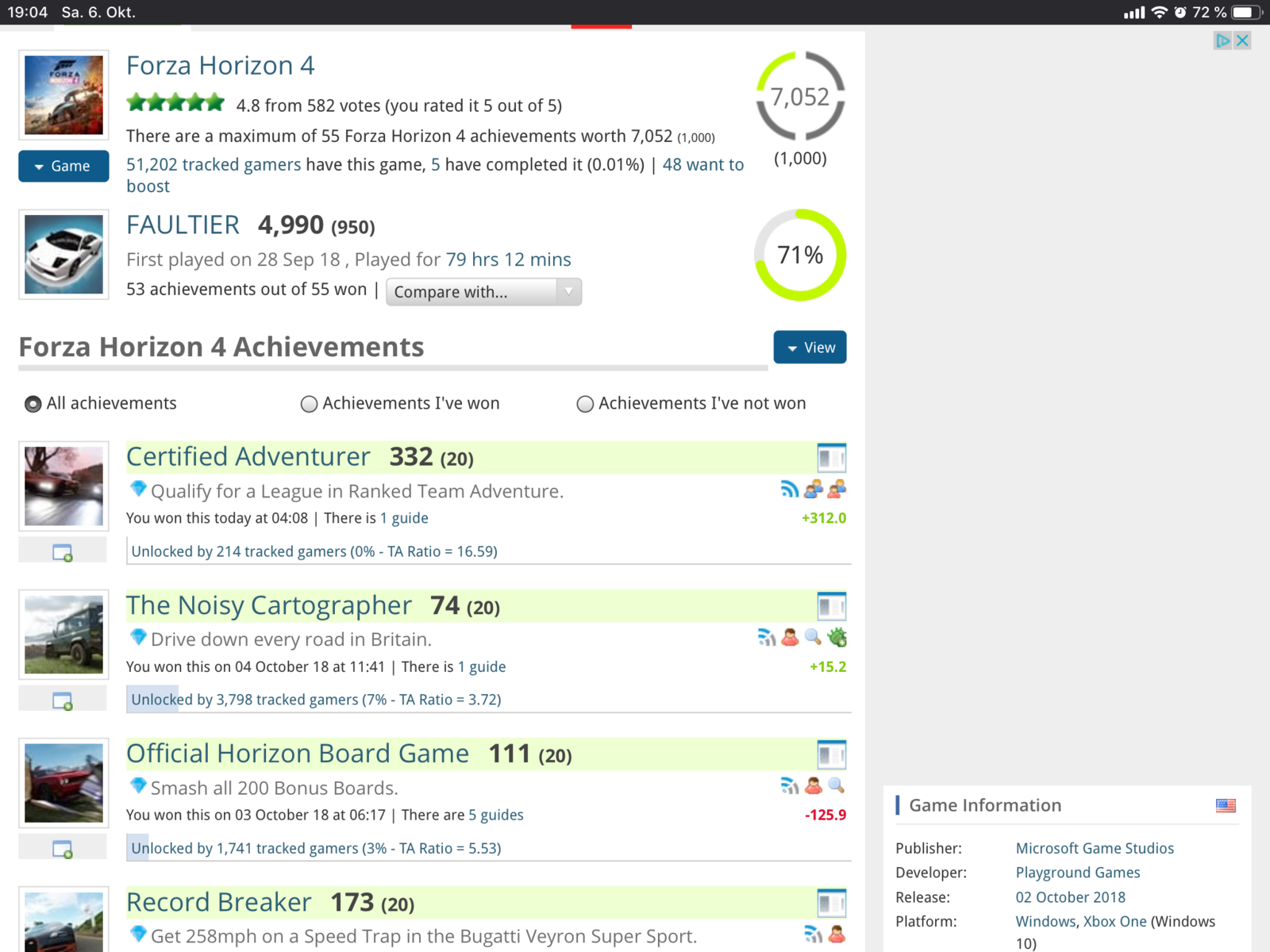The image size is (1270, 952).
Task: Open the 02 October 2018 release link
Action: [x=1071, y=897]
